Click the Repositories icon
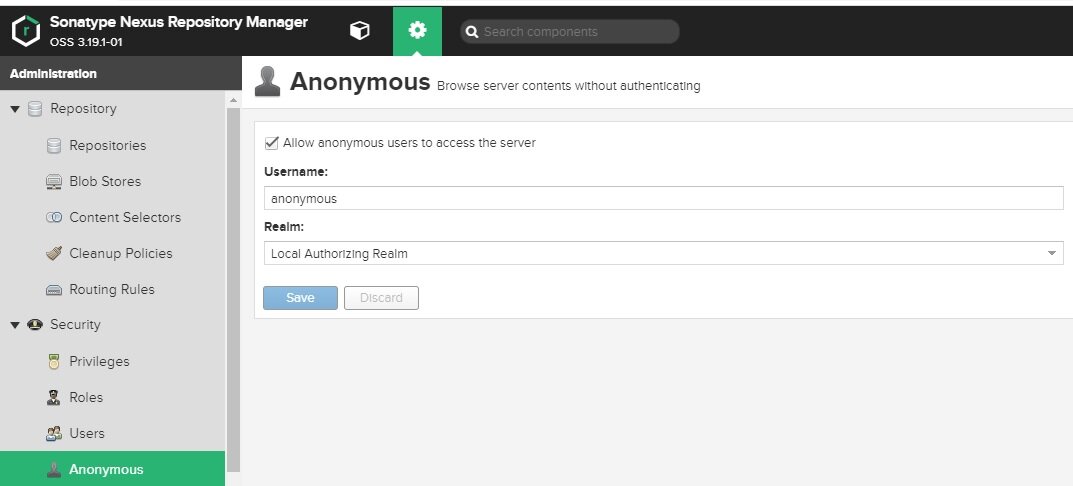Viewport: 1073px width, 486px height. (54, 146)
